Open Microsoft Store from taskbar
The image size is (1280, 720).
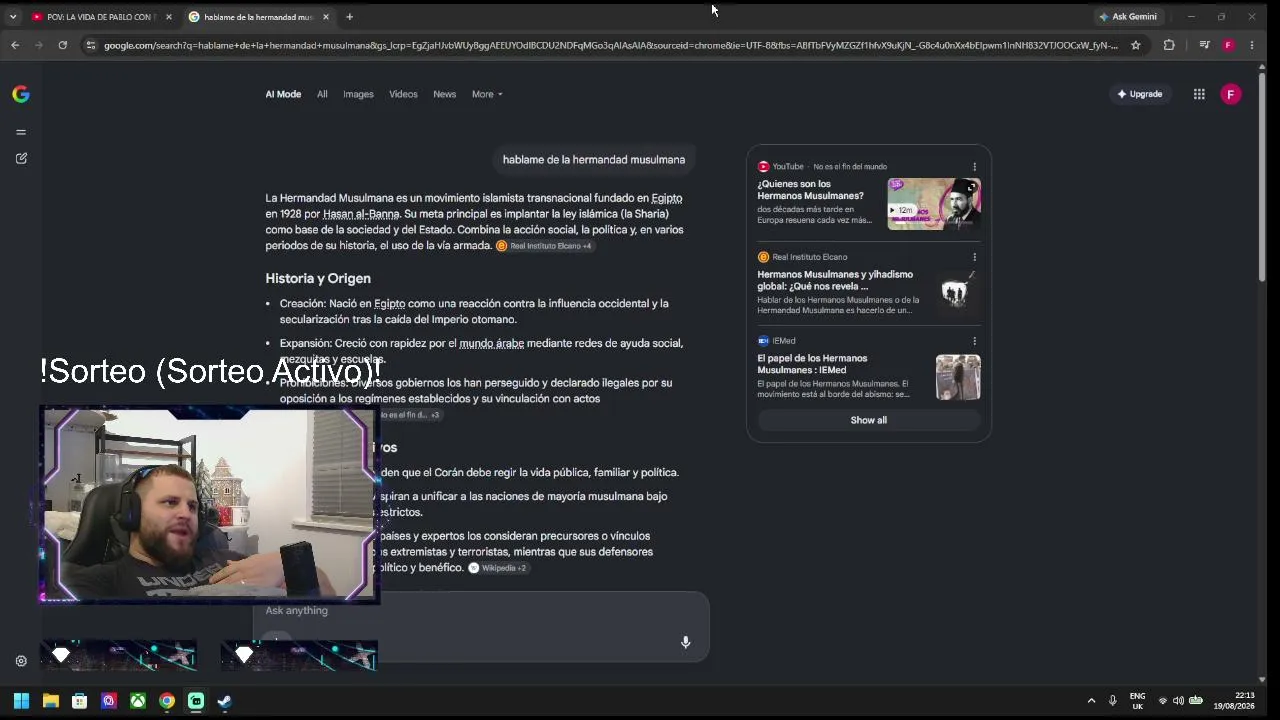pos(79,701)
